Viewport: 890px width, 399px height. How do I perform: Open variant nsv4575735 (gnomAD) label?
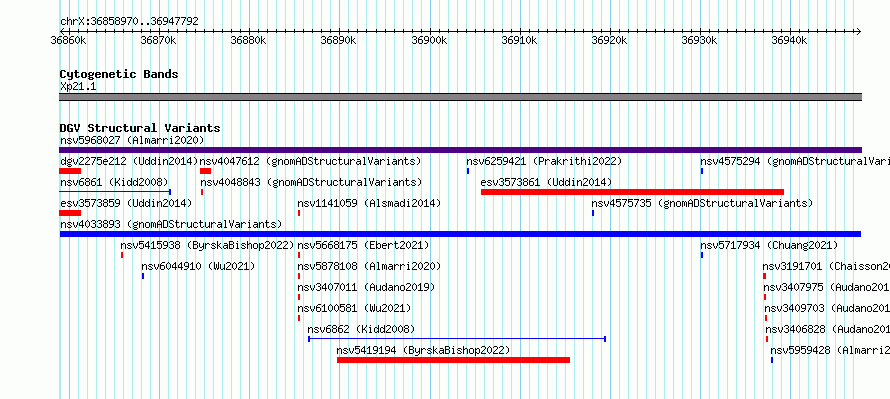[702, 203]
